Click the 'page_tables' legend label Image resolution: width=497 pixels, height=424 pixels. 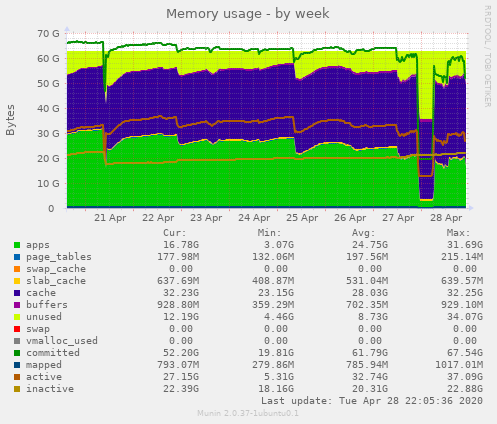(59, 257)
